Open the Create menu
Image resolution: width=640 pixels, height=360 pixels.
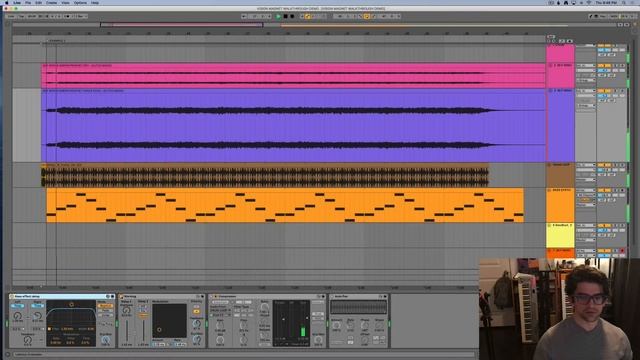pyautogui.click(x=51, y=2)
